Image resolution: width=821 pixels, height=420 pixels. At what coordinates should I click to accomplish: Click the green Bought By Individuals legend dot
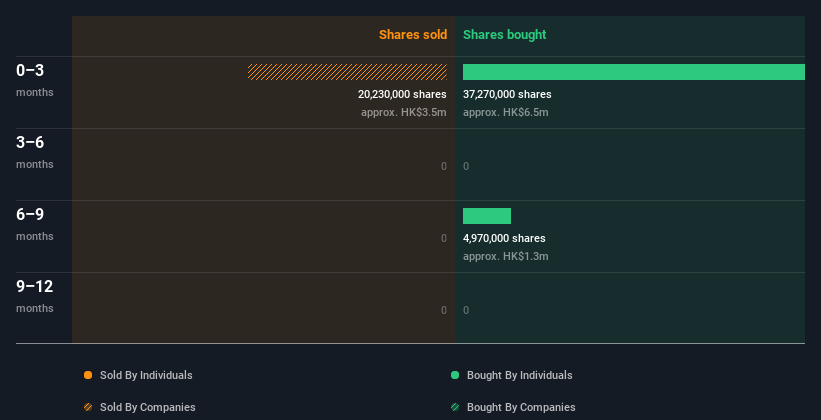(455, 375)
